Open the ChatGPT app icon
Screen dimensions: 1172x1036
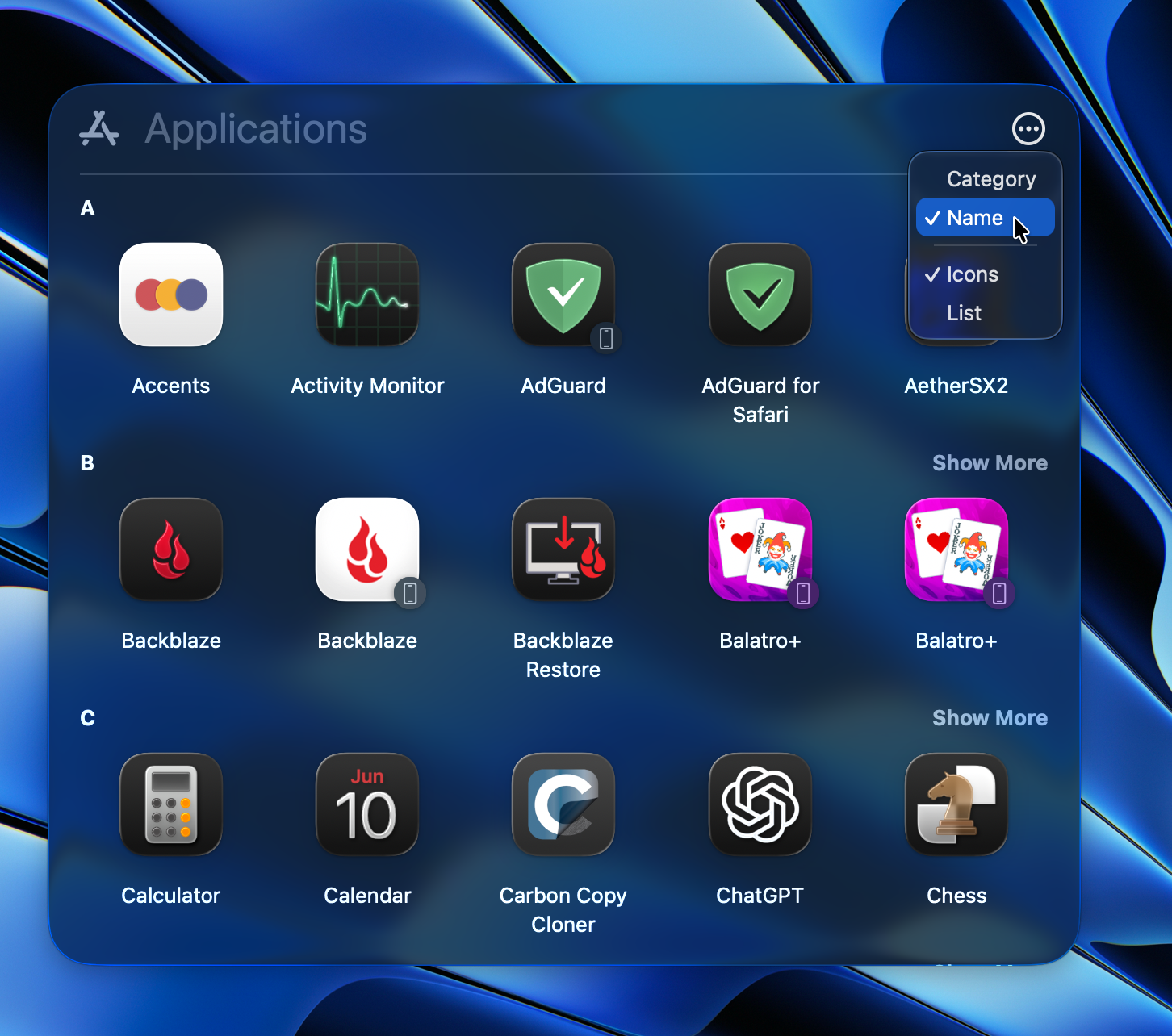[x=760, y=804]
